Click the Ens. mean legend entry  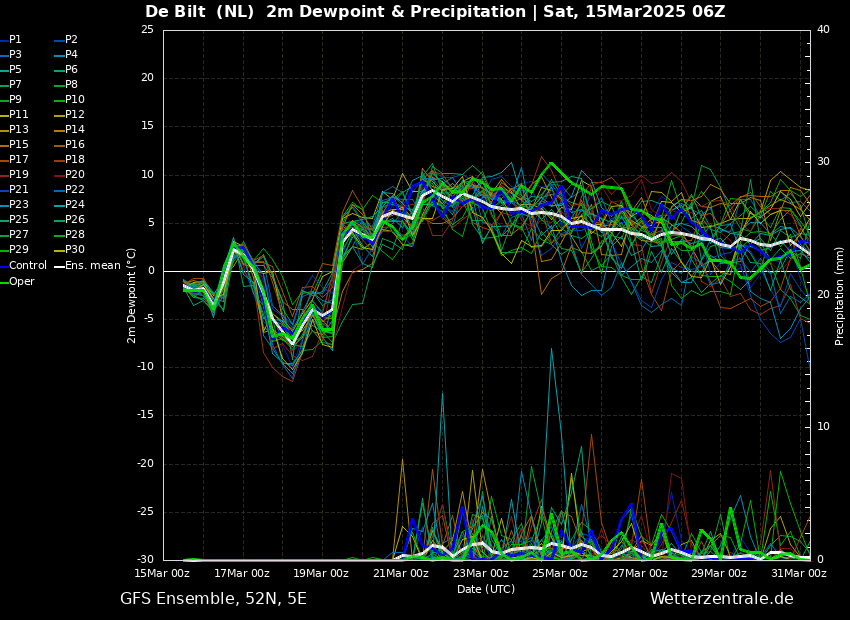click(93, 266)
